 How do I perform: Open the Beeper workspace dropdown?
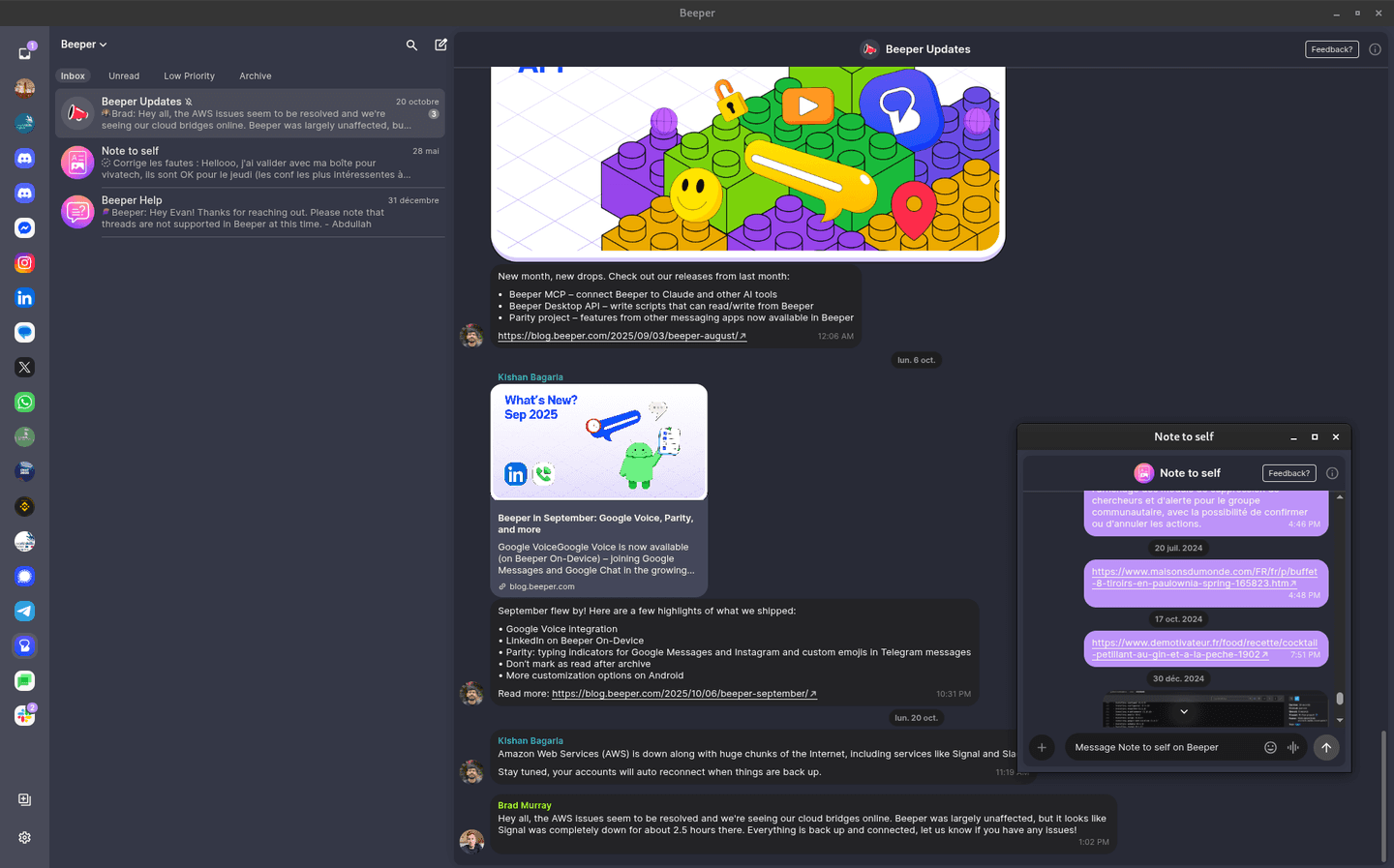(x=83, y=44)
